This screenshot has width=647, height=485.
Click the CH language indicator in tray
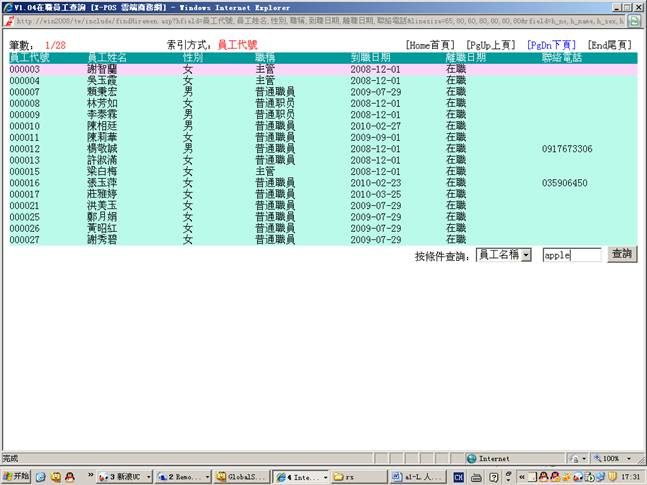pos(458,477)
